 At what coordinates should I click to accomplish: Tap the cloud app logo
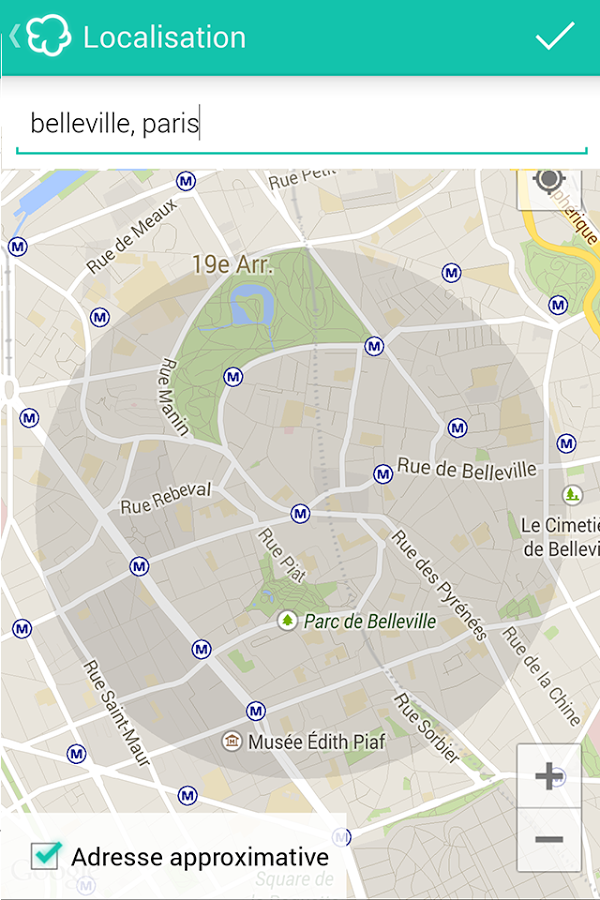48,36
